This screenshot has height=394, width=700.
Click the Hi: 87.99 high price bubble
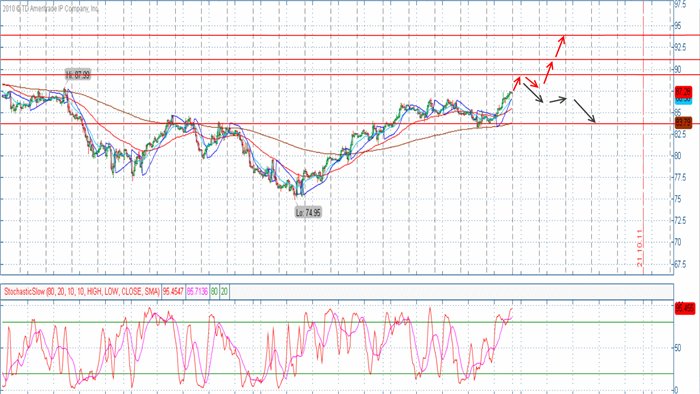78,75
